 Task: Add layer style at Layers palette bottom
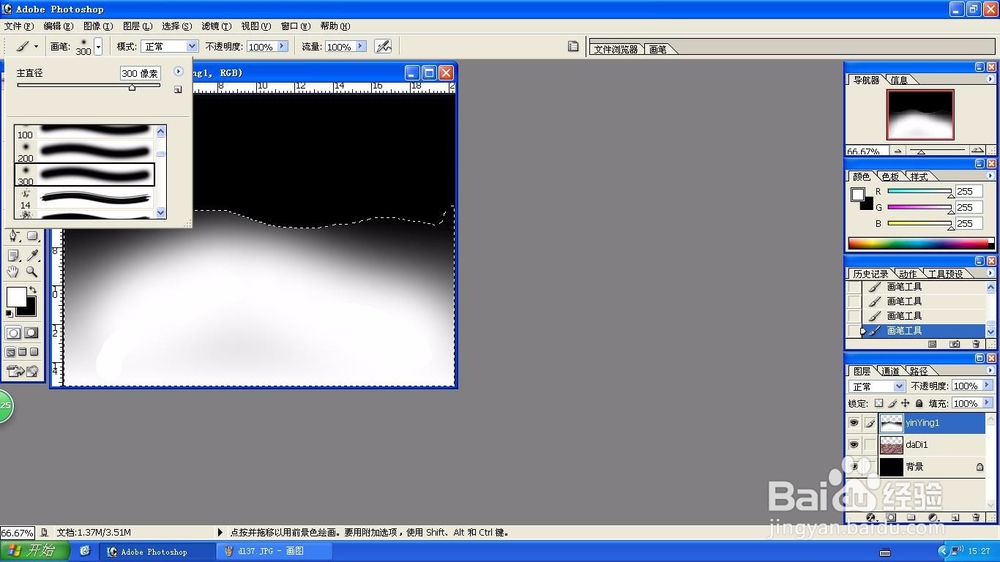tap(871, 517)
